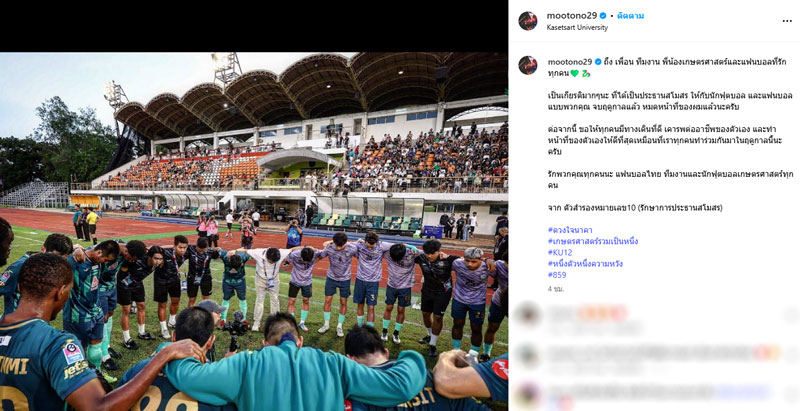Click the stadium team huddle photo

(254, 232)
